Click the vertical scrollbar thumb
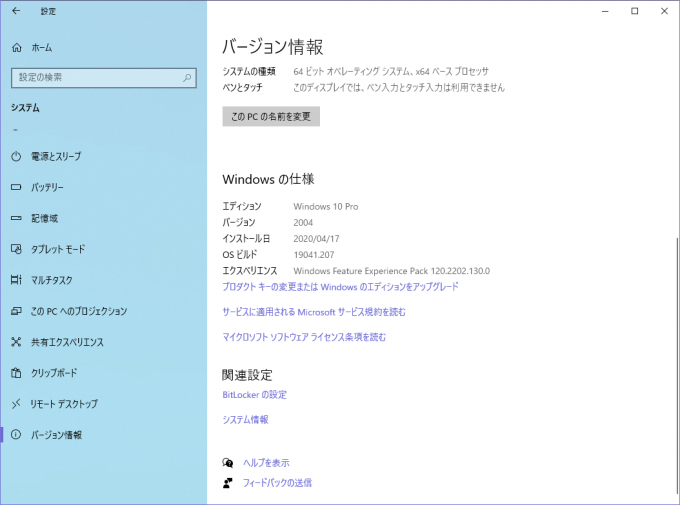The image size is (680, 505). (676, 365)
